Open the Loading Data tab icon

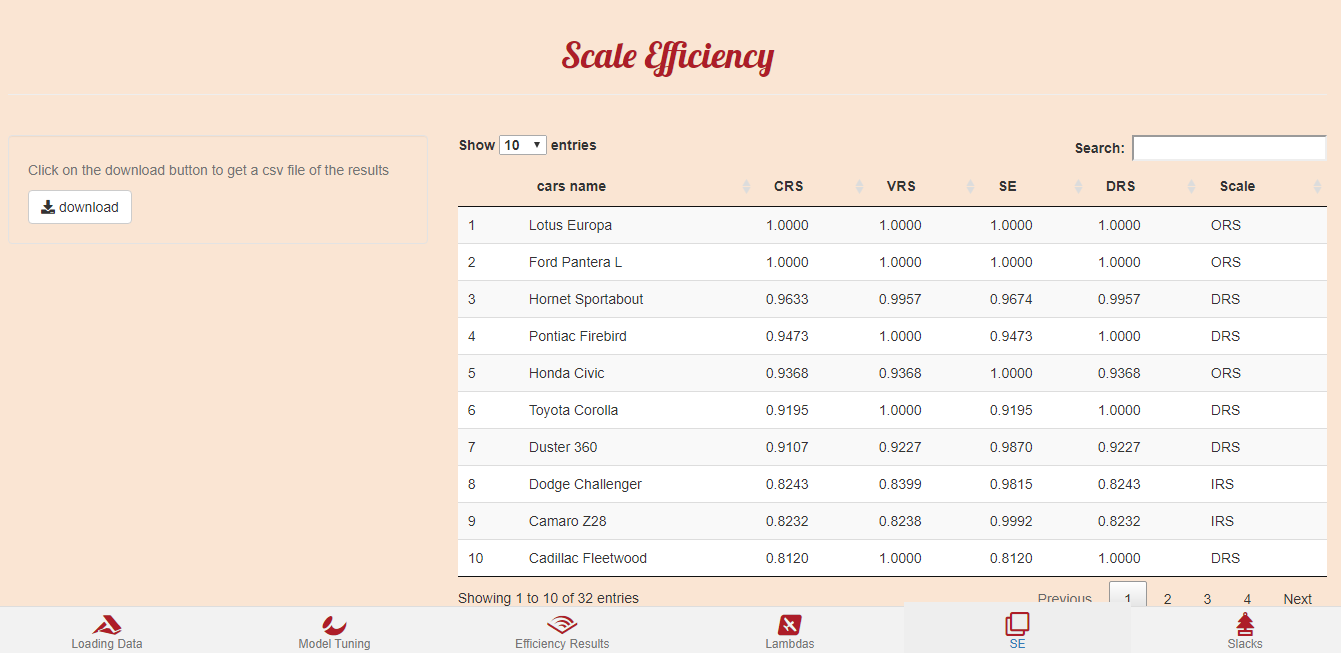coord(107,625)
